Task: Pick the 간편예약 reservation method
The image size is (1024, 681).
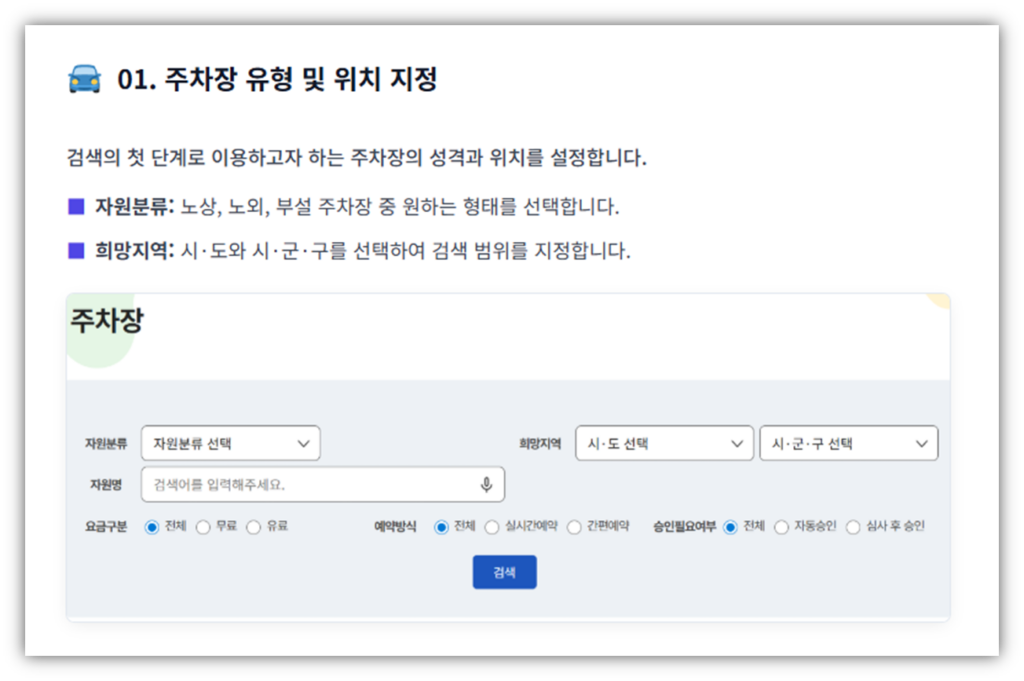Action: point(574,527)
